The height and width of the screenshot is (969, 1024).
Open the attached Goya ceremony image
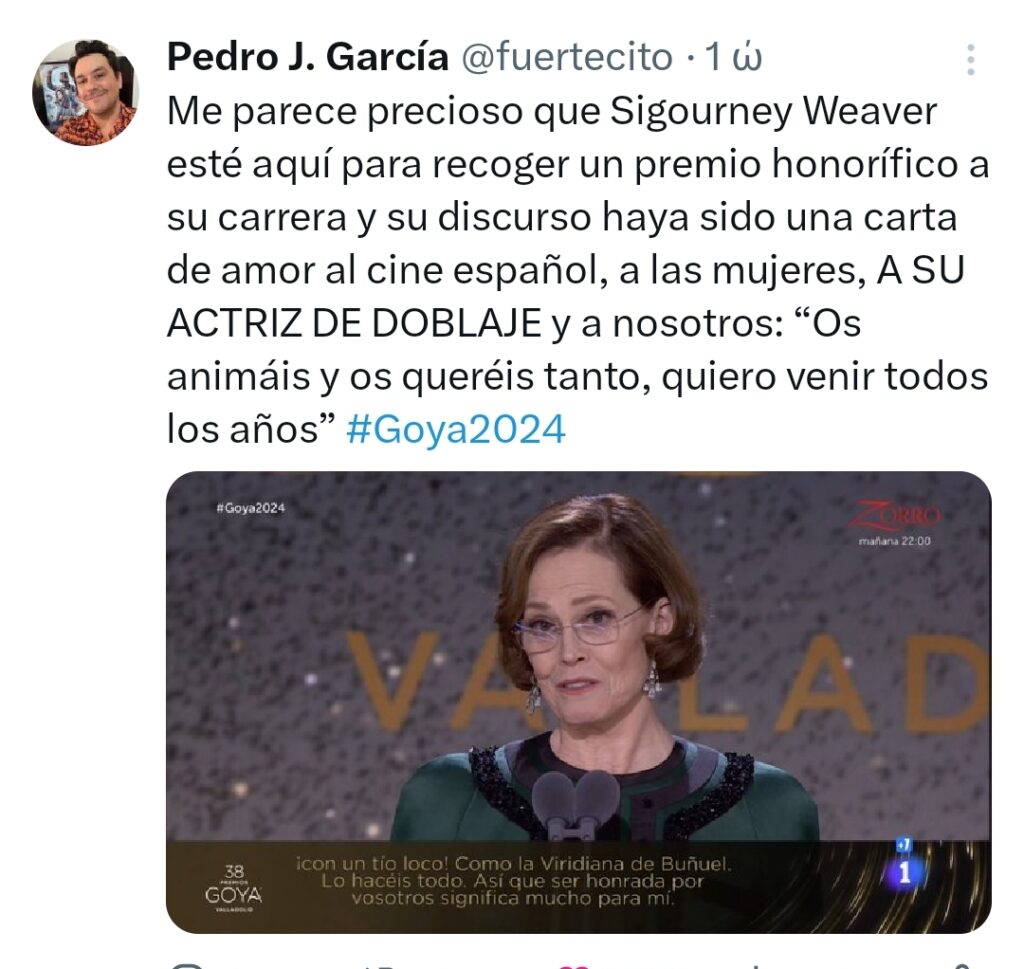click(579, 702)
